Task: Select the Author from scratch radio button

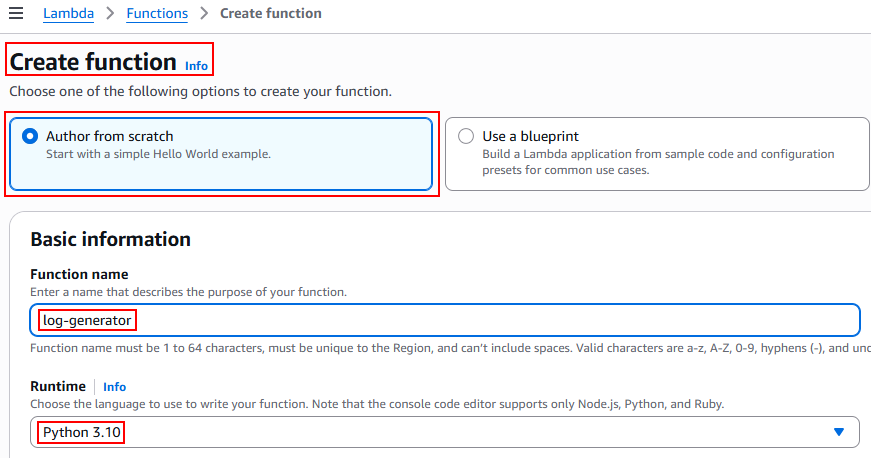Action: tap(30, 136)
